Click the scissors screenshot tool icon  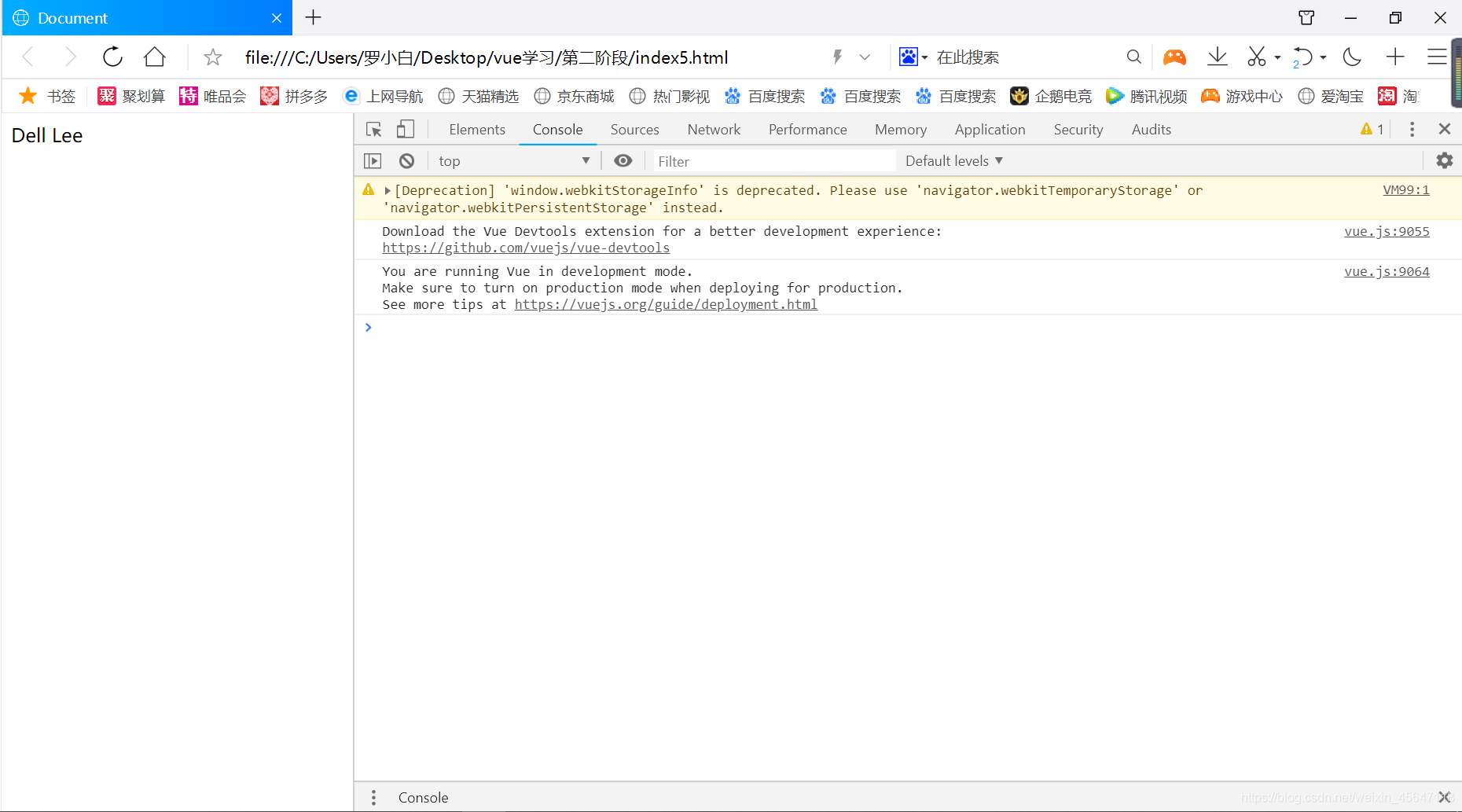pyautogui.click(x=1257, y=57)
